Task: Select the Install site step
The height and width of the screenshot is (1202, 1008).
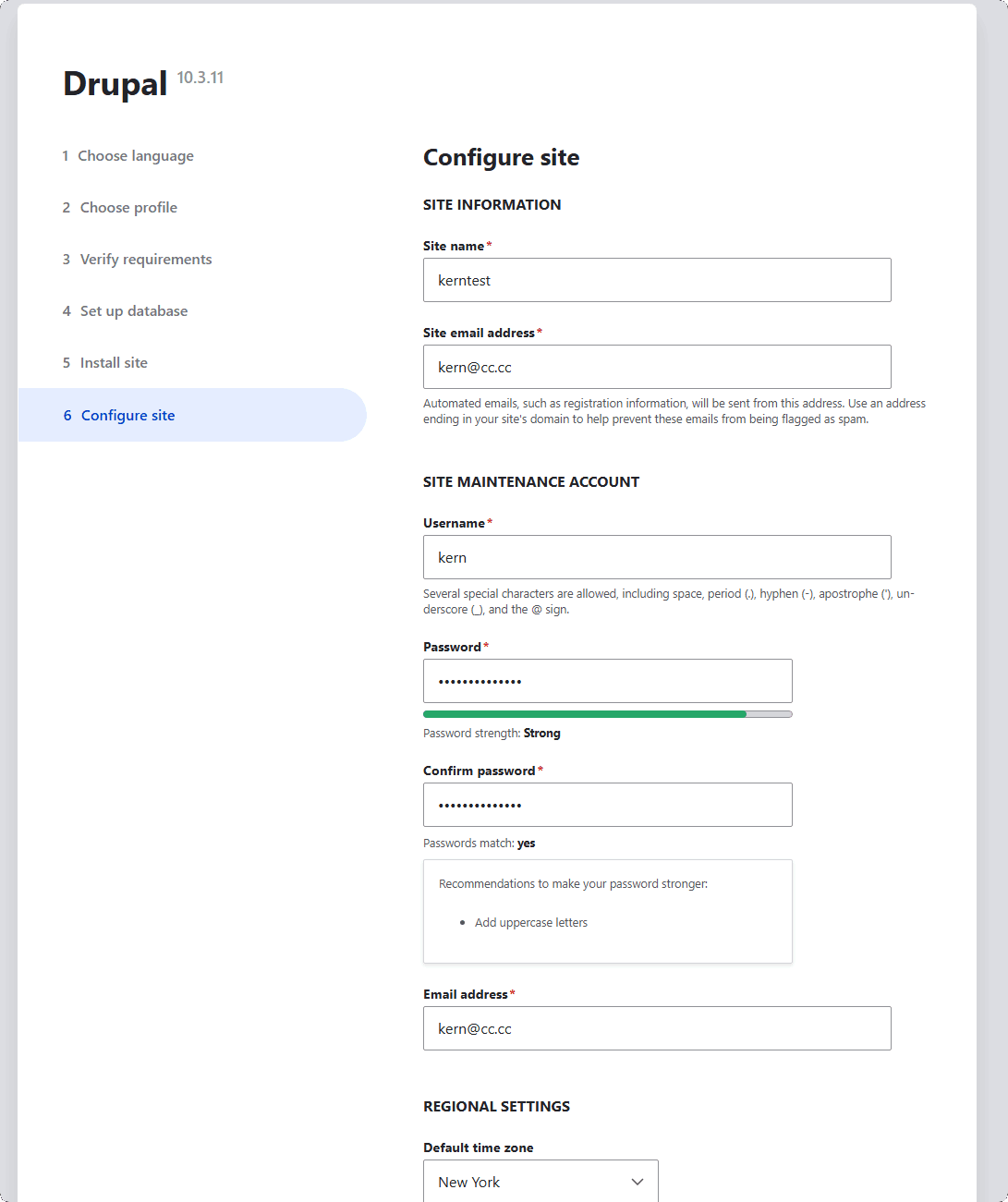Action: pos(114,363)
